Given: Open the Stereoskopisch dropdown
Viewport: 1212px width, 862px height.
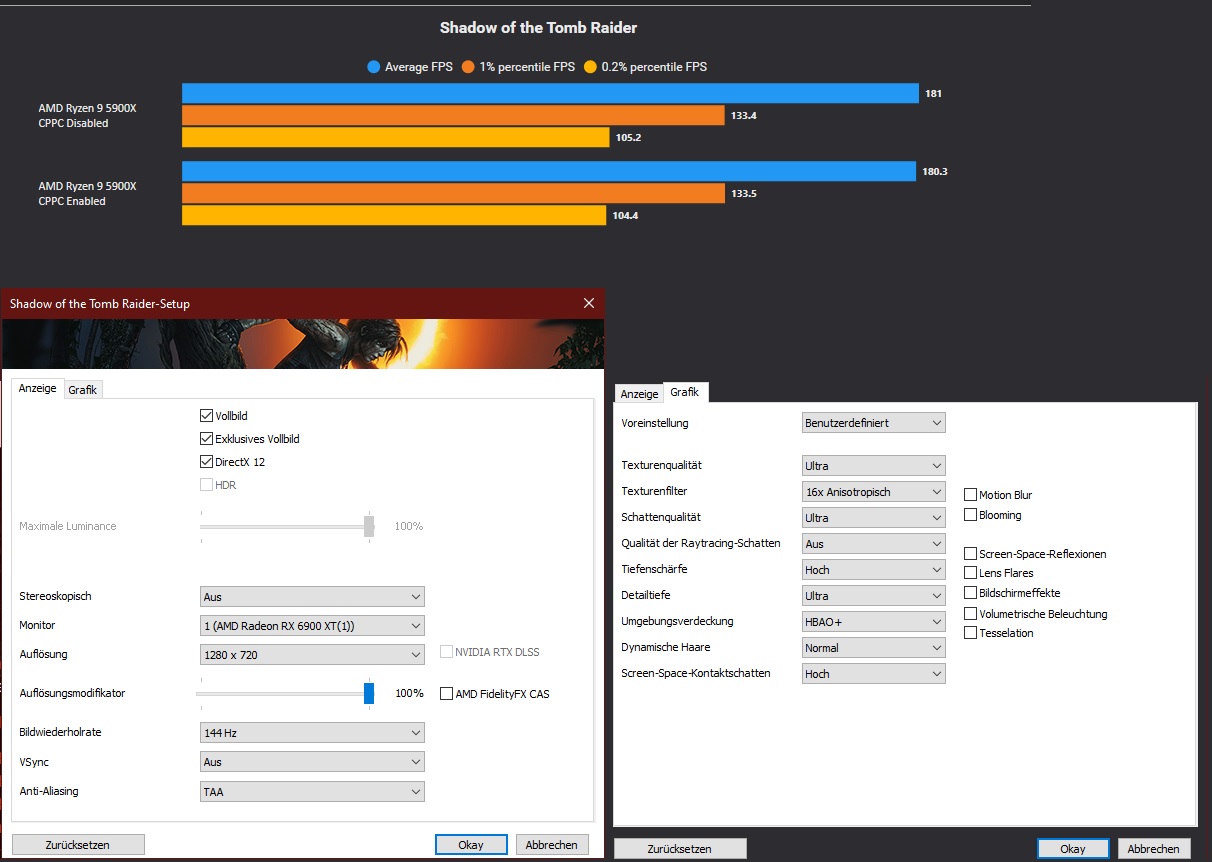Looking at the screenshot, I should pos(313,596).
